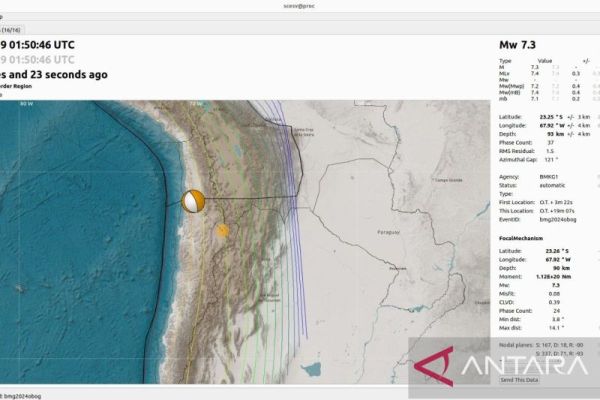Click the Santa Cruz de la Sierra map label
The height and width of the screenshot is (400, 600).
pyautogui.click(x=304, y=132)
